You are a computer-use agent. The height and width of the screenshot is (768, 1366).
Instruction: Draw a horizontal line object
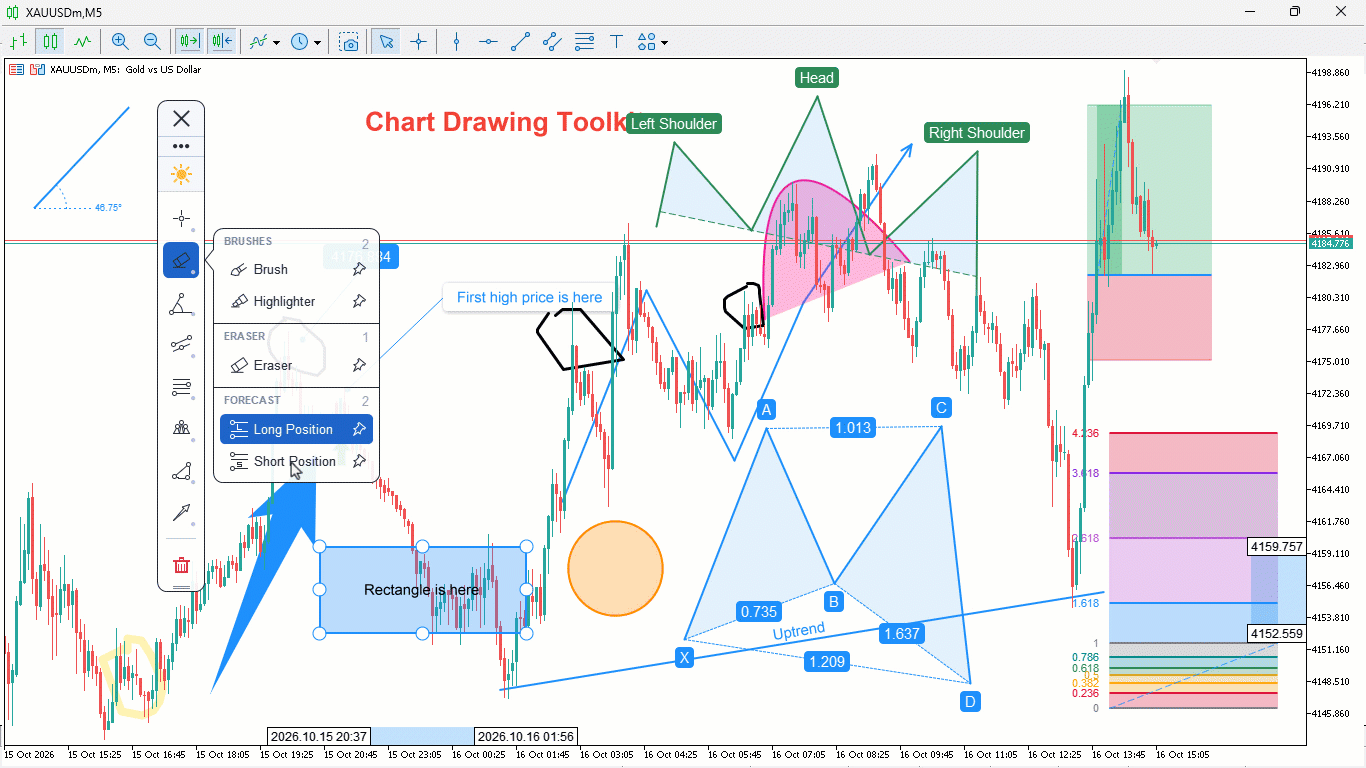point(488,42)
